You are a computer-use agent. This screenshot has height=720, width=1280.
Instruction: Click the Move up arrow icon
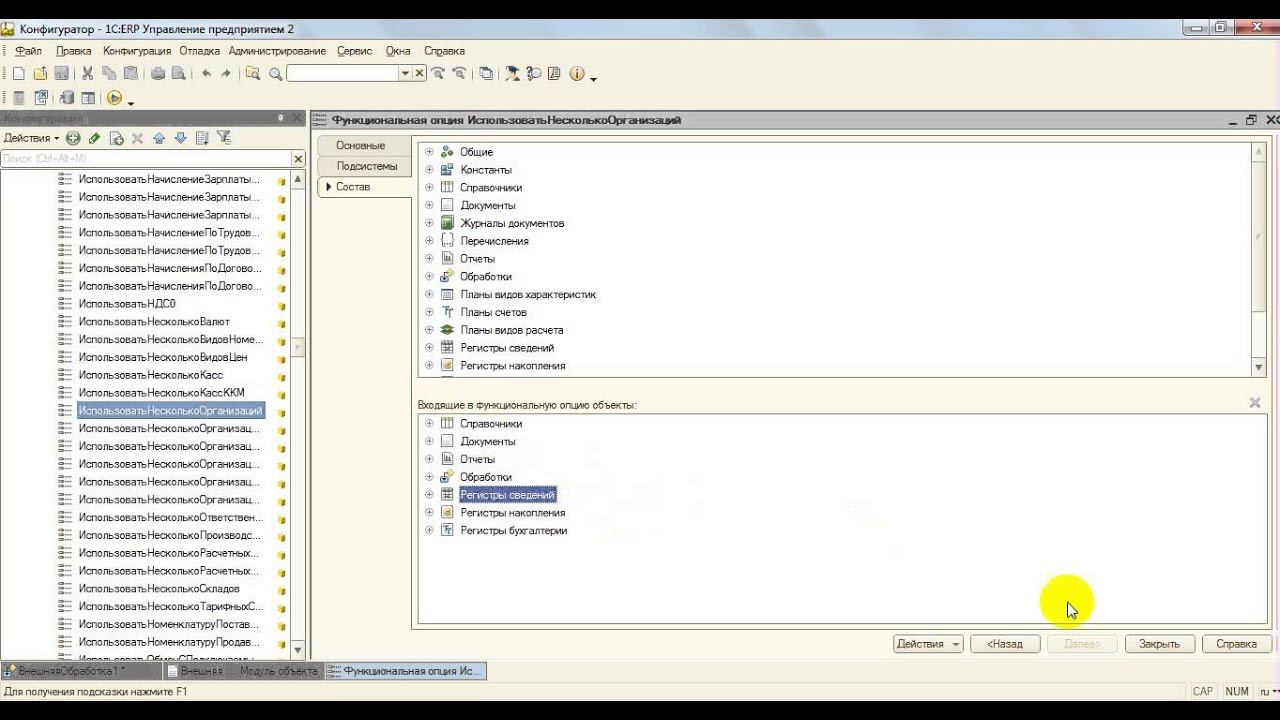pos(159,138)
